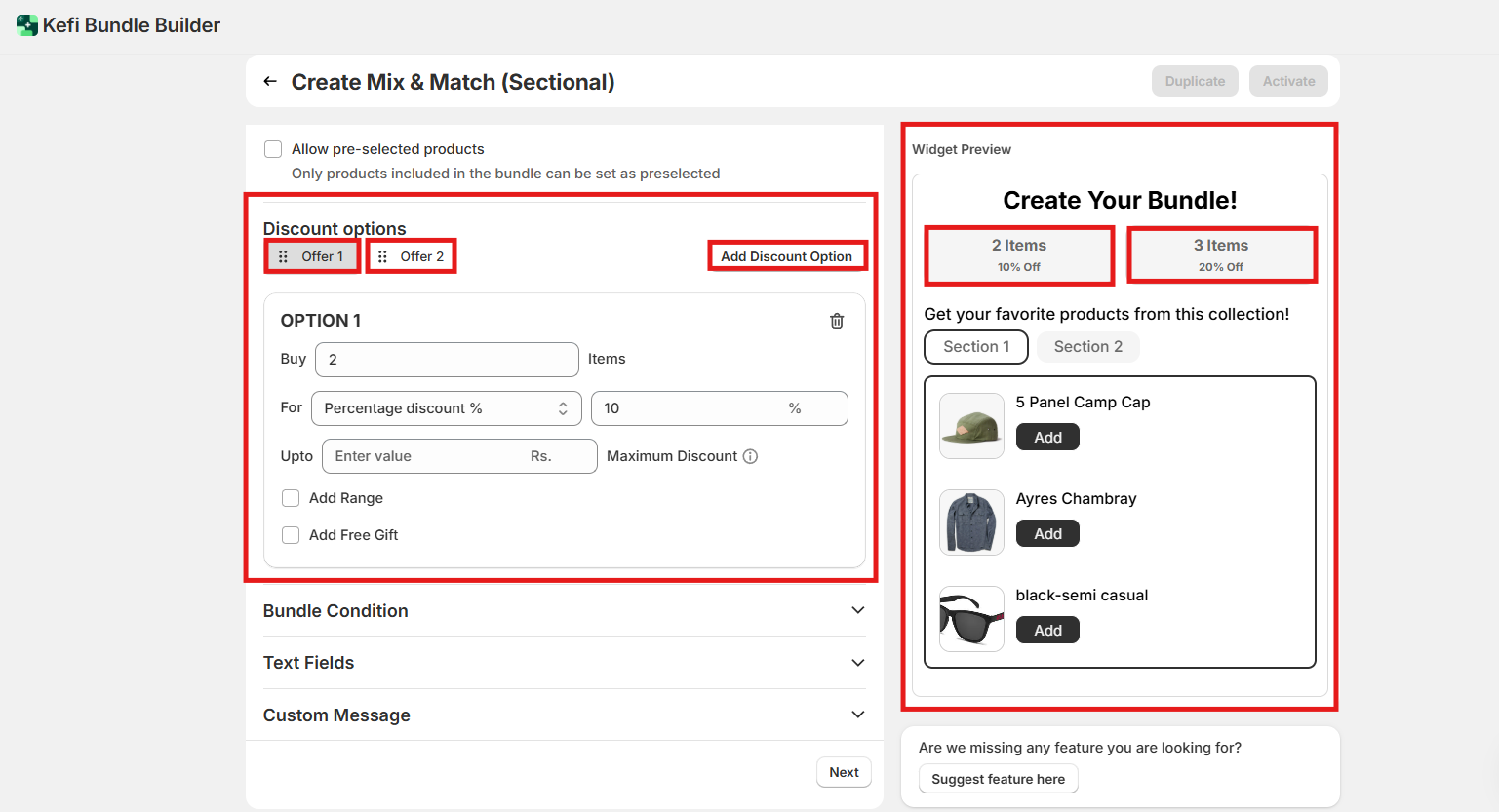The image size is (1499, 812).
Task: Check the Add Free Gift option
Action: tap(291, 535)
